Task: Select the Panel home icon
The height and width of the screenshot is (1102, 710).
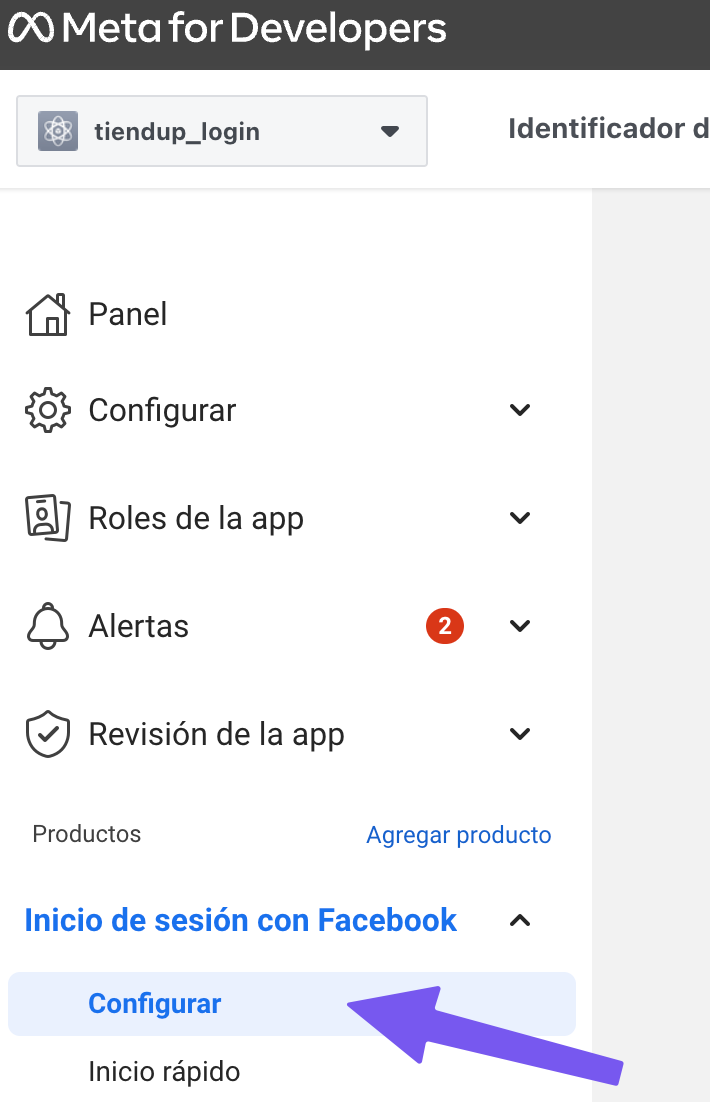Action: (47, 313)
